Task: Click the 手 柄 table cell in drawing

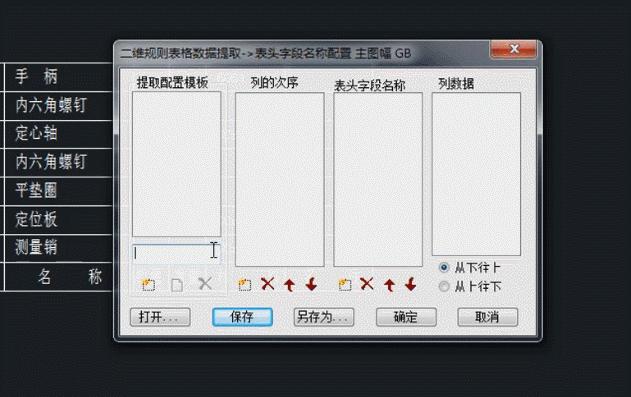Action: coord(58,77)
